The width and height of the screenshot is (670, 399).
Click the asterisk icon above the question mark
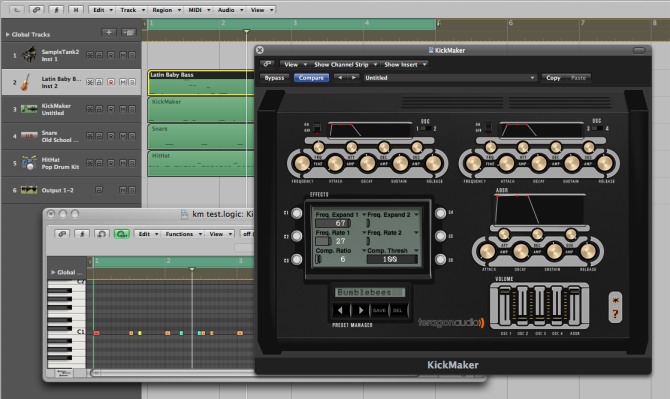pos(615,300)
